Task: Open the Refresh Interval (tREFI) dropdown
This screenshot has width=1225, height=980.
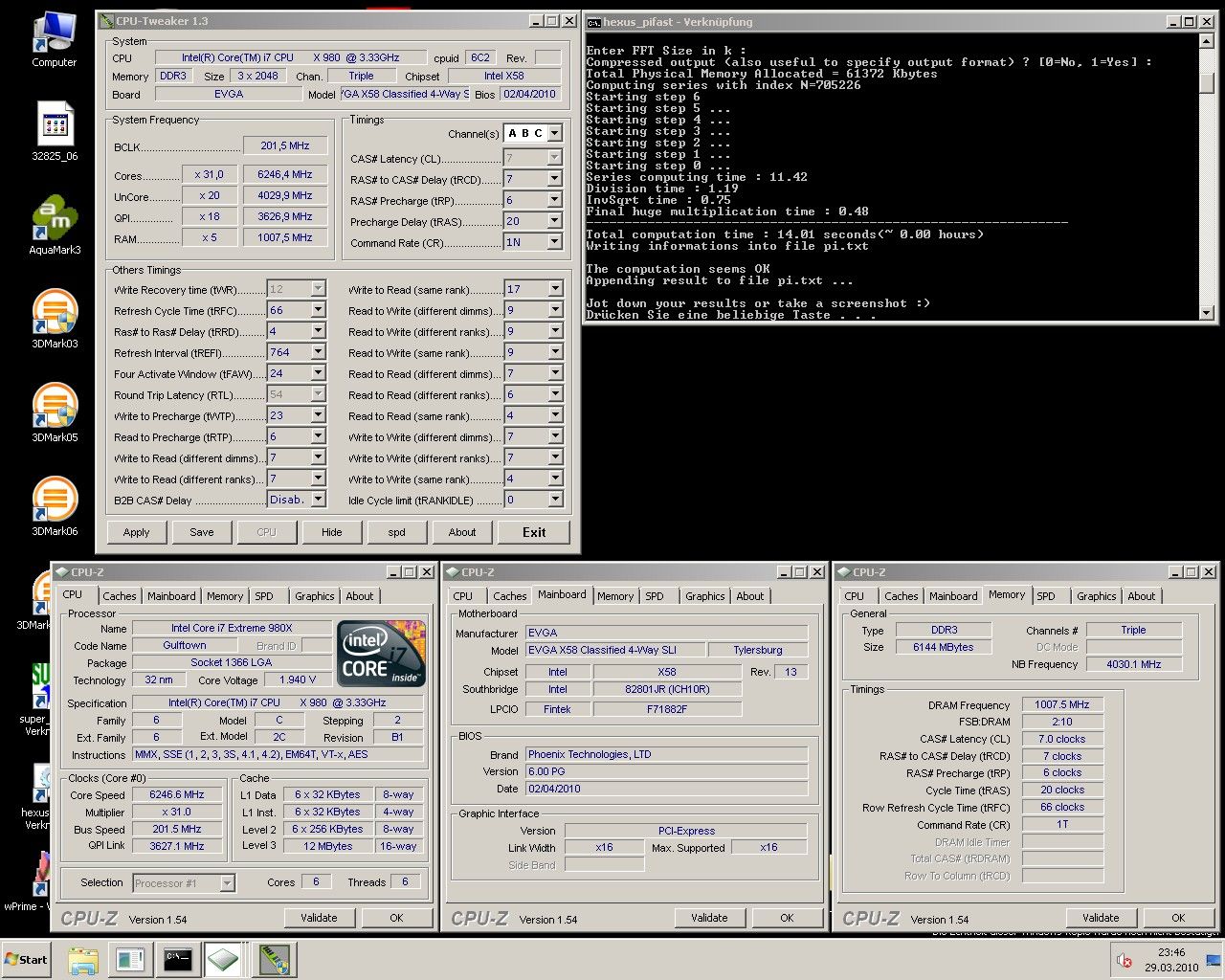Action: click(318, 352)
